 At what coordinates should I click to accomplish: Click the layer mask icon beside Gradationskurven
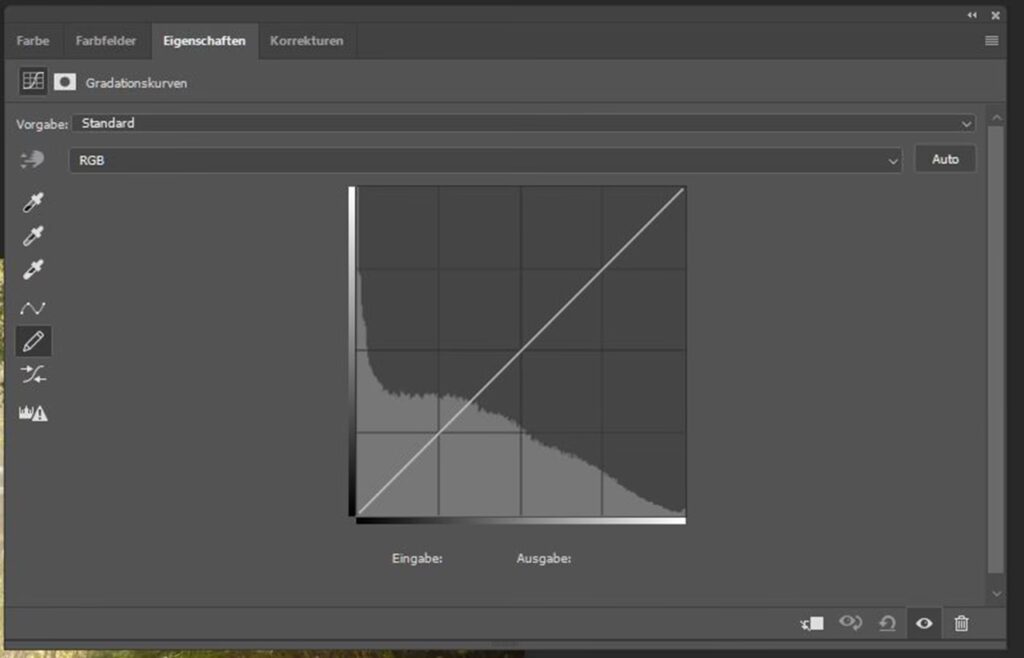pos(65,83)
